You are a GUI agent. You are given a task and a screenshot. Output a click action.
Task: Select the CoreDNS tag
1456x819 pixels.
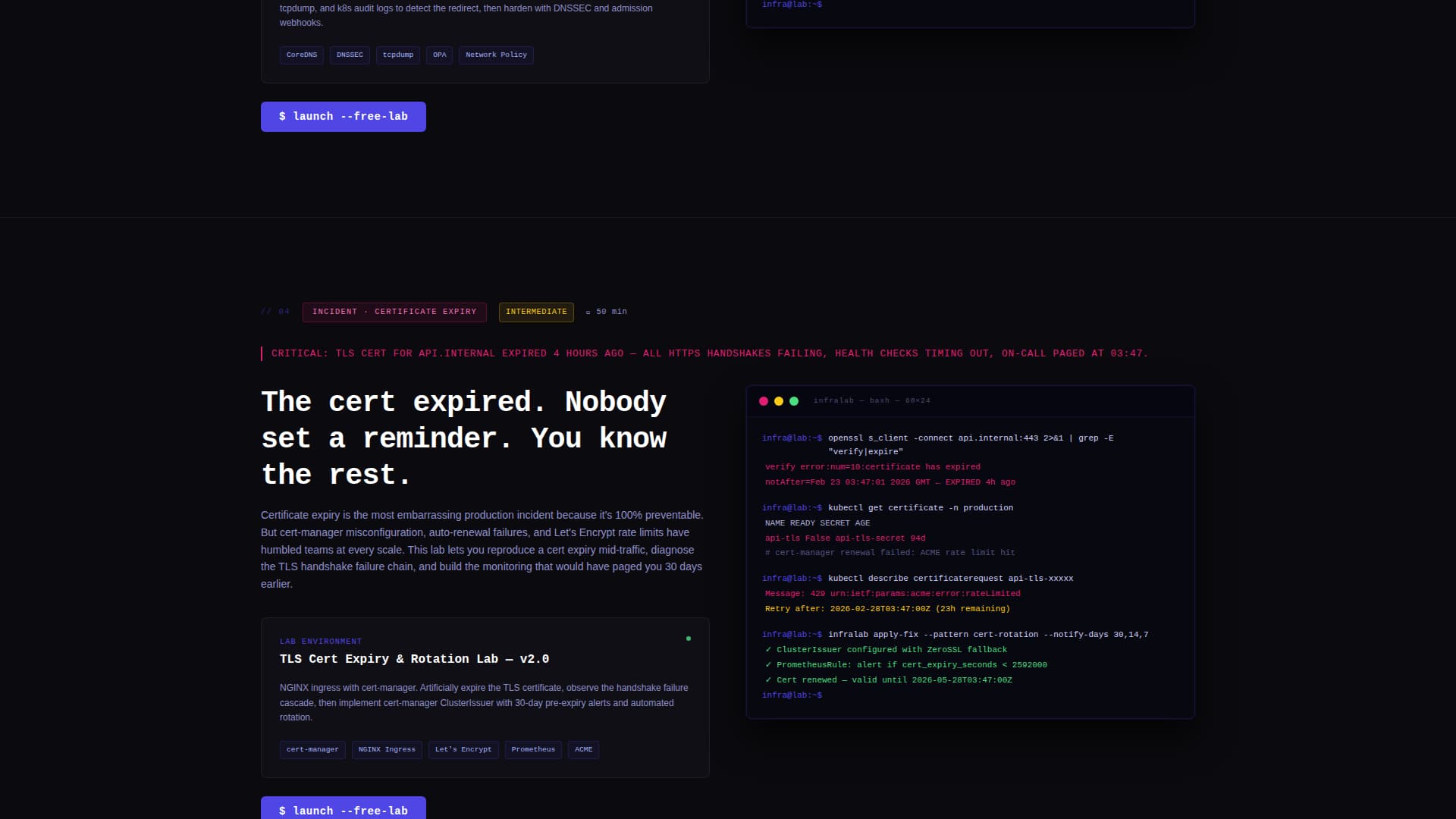302,55
